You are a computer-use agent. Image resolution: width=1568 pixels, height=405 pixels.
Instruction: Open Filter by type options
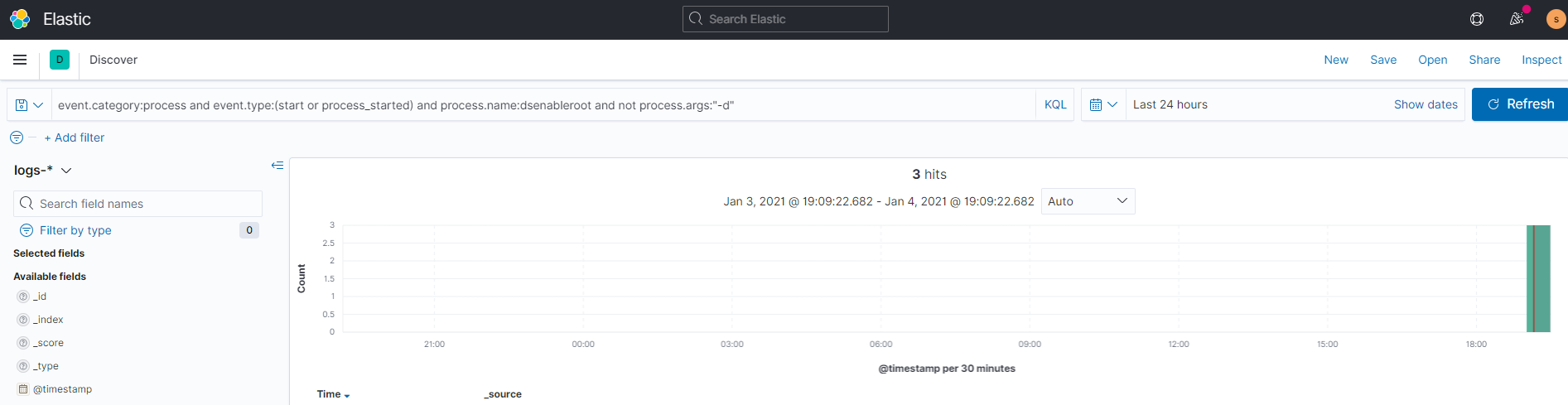coord(75,230)
